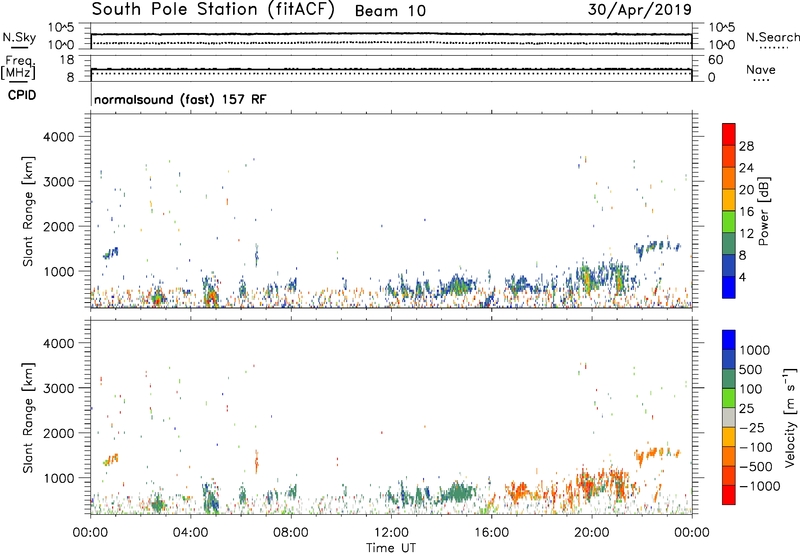Pick the dark green Power swatch between 8 and 12
This screenshot has height=554, width=800.
pos(729,244)
